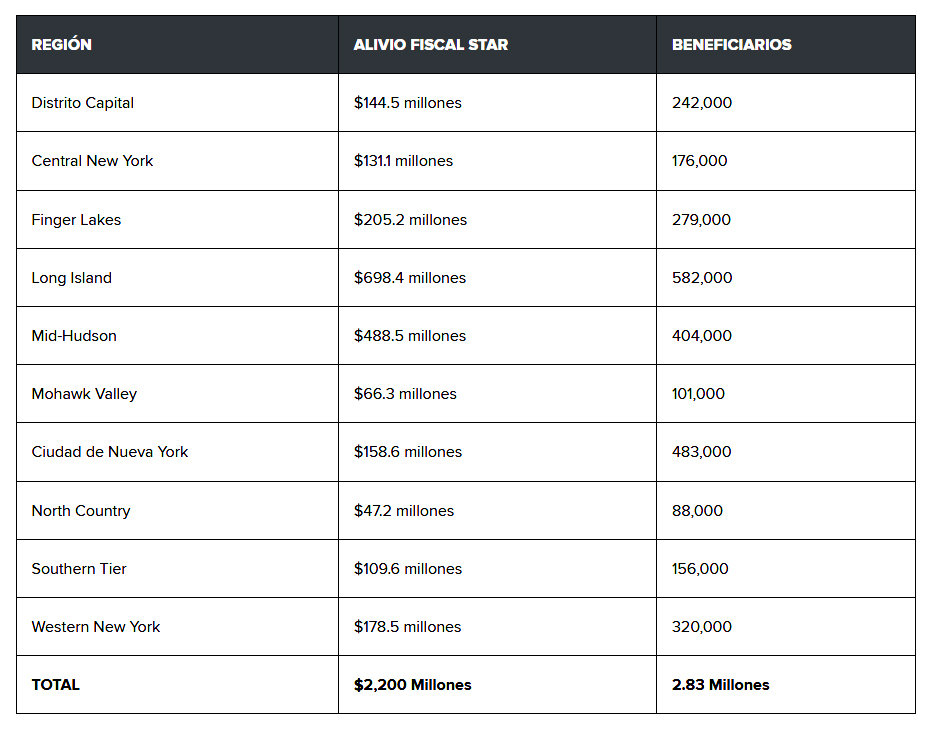
Task: Click the $2,200 Millones total
Action: [x=412, y=685]
